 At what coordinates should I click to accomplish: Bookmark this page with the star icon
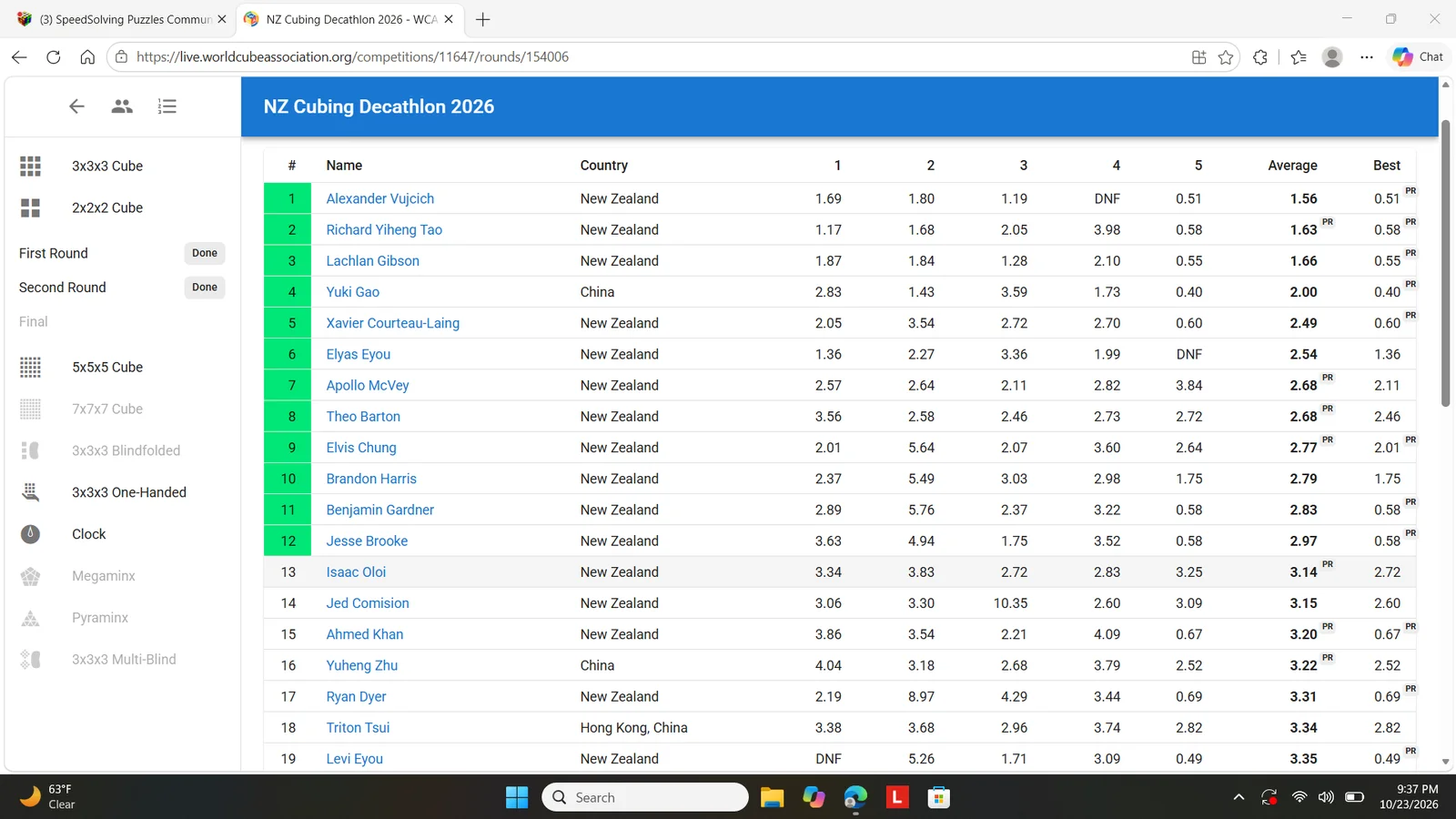pyautogui.click(x=1226, y=57)
